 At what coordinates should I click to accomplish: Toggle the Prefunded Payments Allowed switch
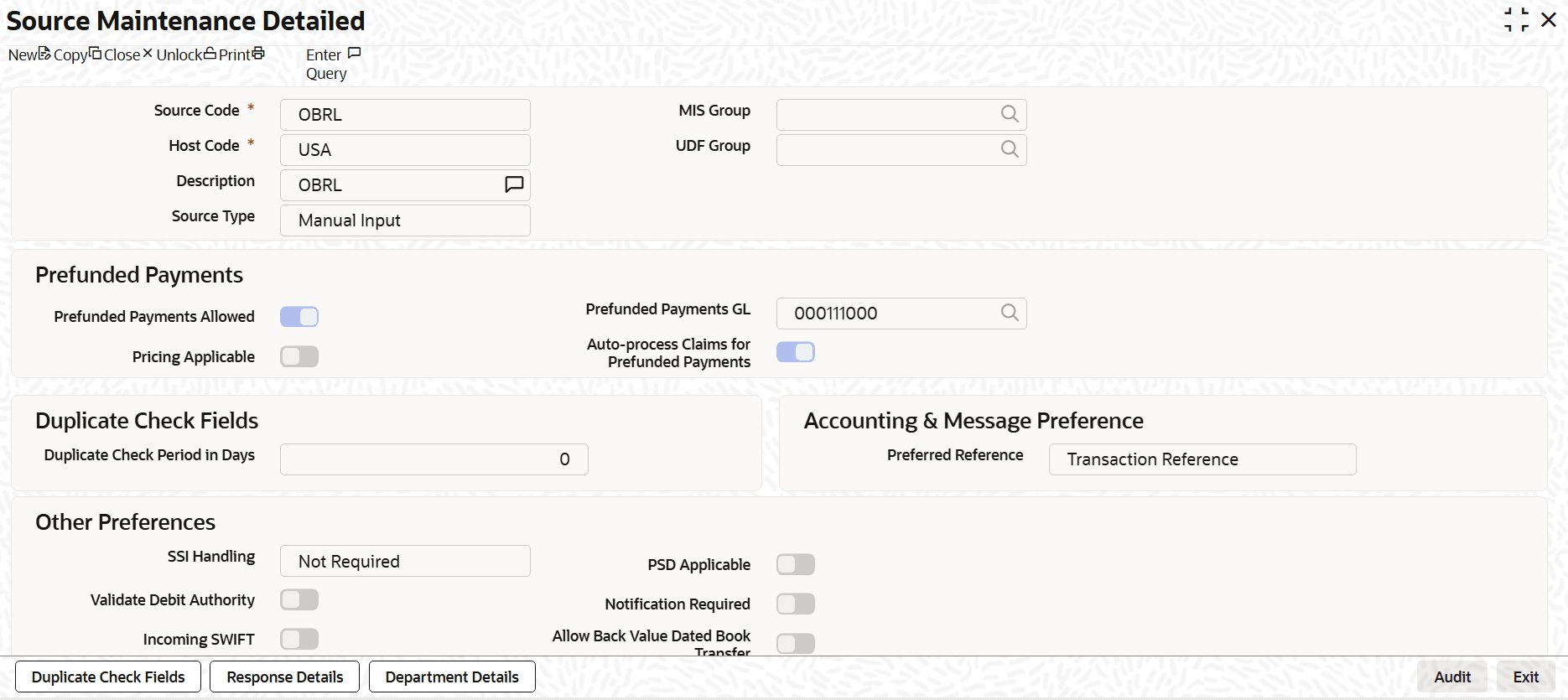tap(299, 317)
